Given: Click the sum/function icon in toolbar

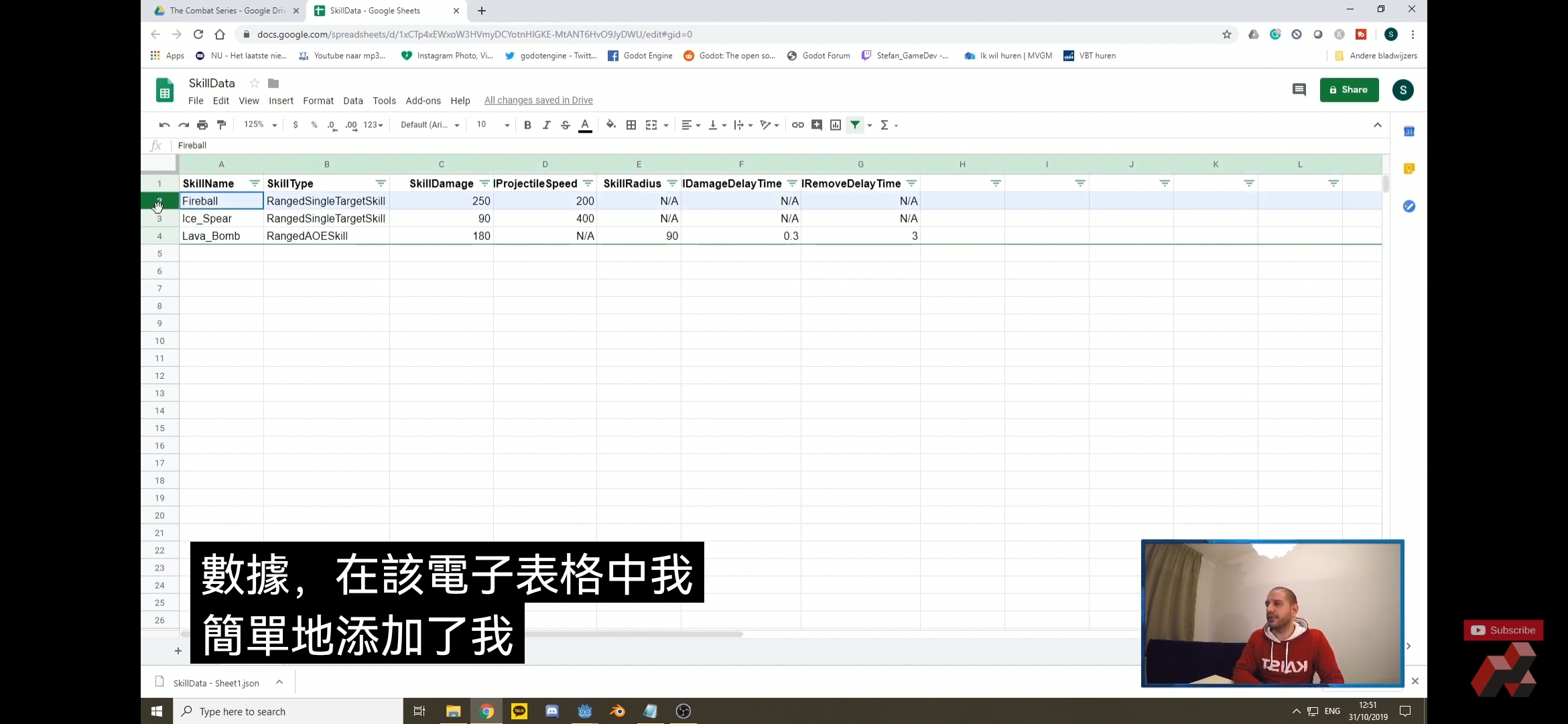Looking at the screenshot, I should (884, 125).
